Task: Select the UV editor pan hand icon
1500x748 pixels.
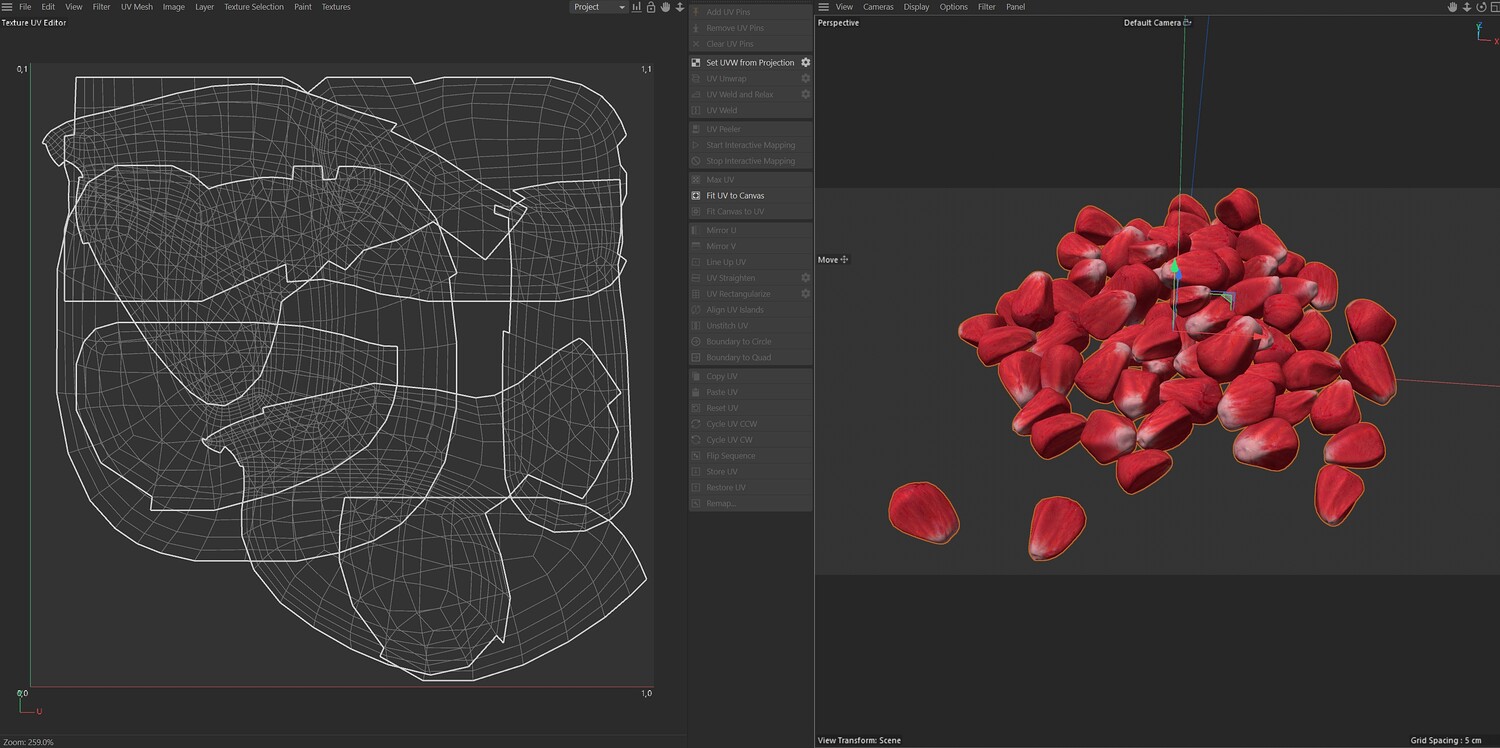Action: (x=665, y=7)
